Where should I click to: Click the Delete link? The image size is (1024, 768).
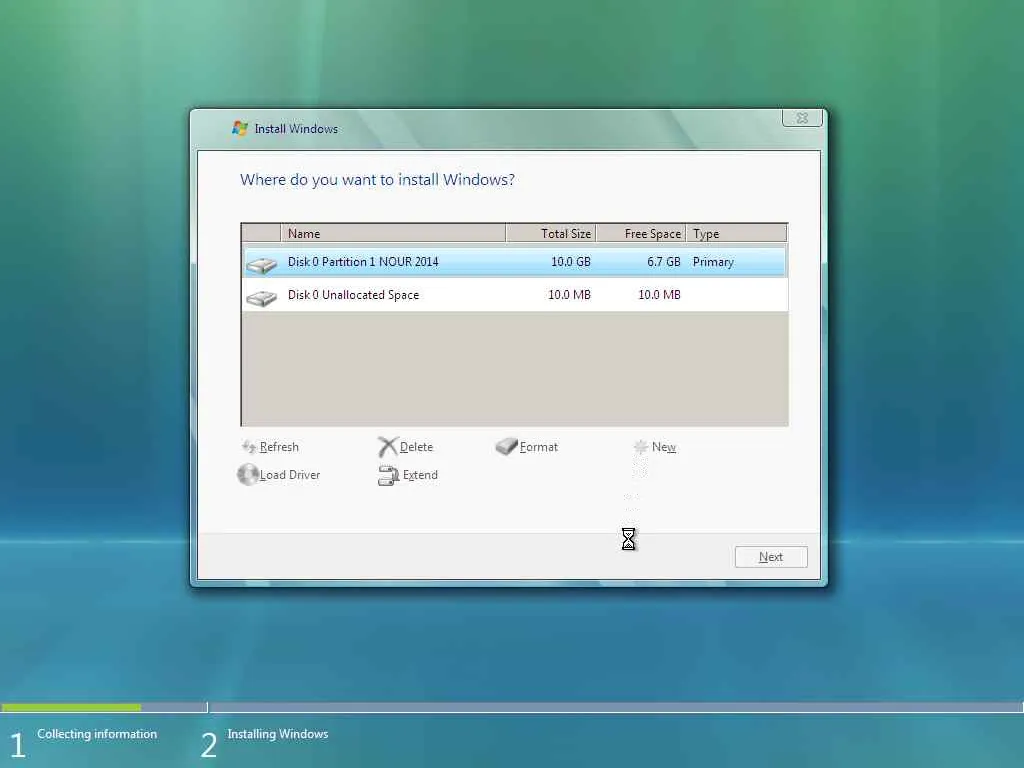(416, 447)
